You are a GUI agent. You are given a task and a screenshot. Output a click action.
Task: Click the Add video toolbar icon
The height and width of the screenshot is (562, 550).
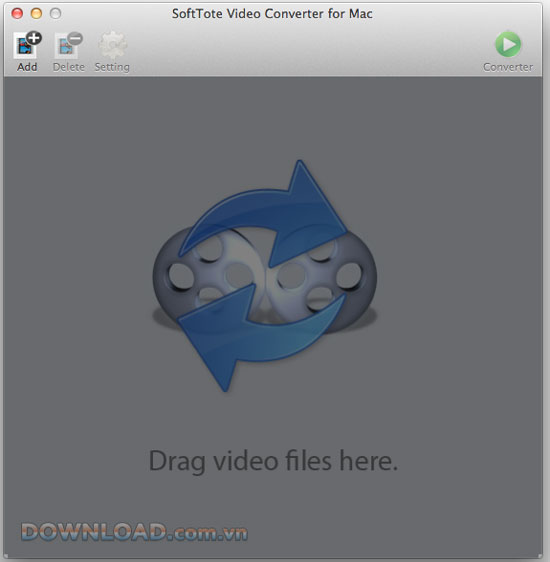point(28,45)
